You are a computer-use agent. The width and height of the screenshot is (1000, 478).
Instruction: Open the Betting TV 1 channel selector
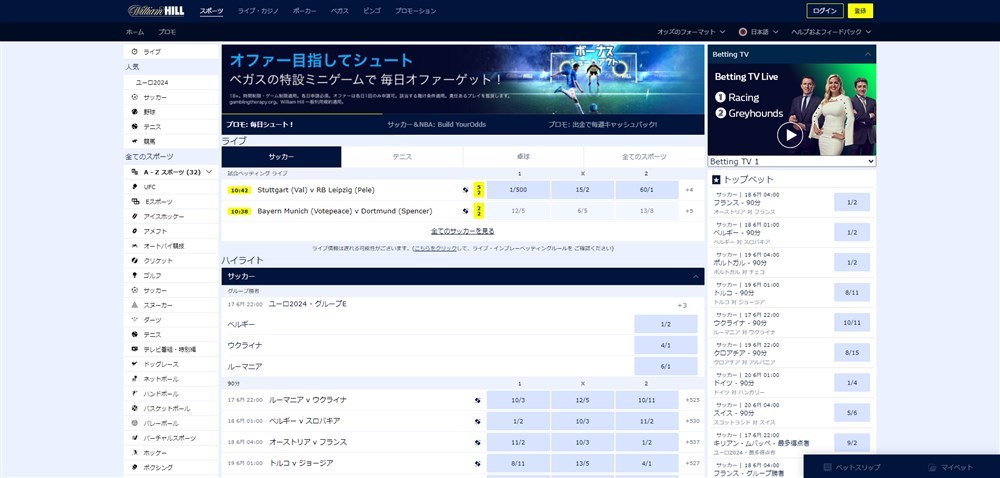[x=791, y=162]
